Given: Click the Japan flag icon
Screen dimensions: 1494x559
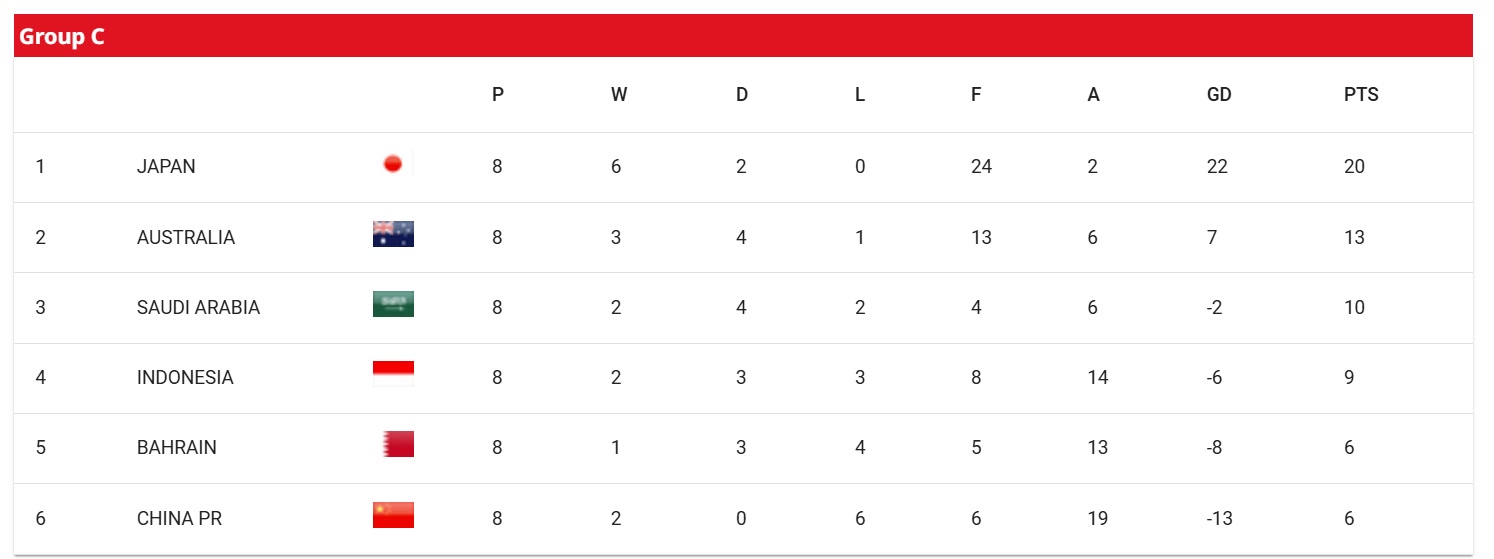Looking at the screenshot, I should click(x=393, y=165).
